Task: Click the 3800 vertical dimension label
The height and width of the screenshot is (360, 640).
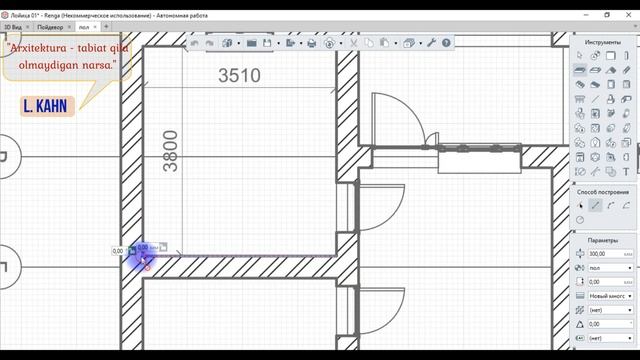Action: (x=170, y=151)
